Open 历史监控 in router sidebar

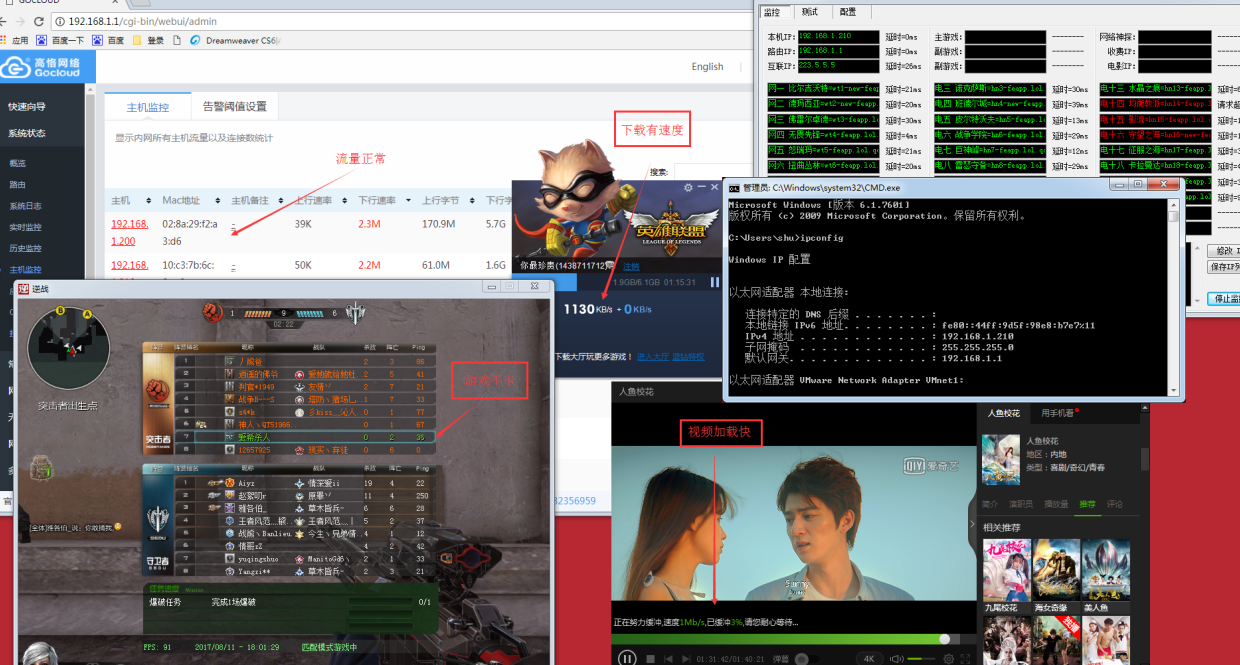point(26,248)
